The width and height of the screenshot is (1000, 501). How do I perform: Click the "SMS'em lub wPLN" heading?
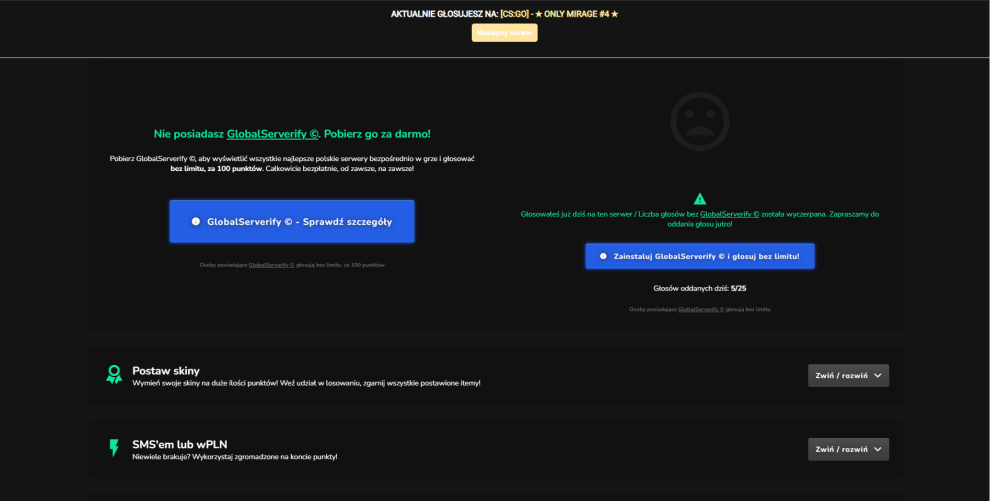[180, 444]
